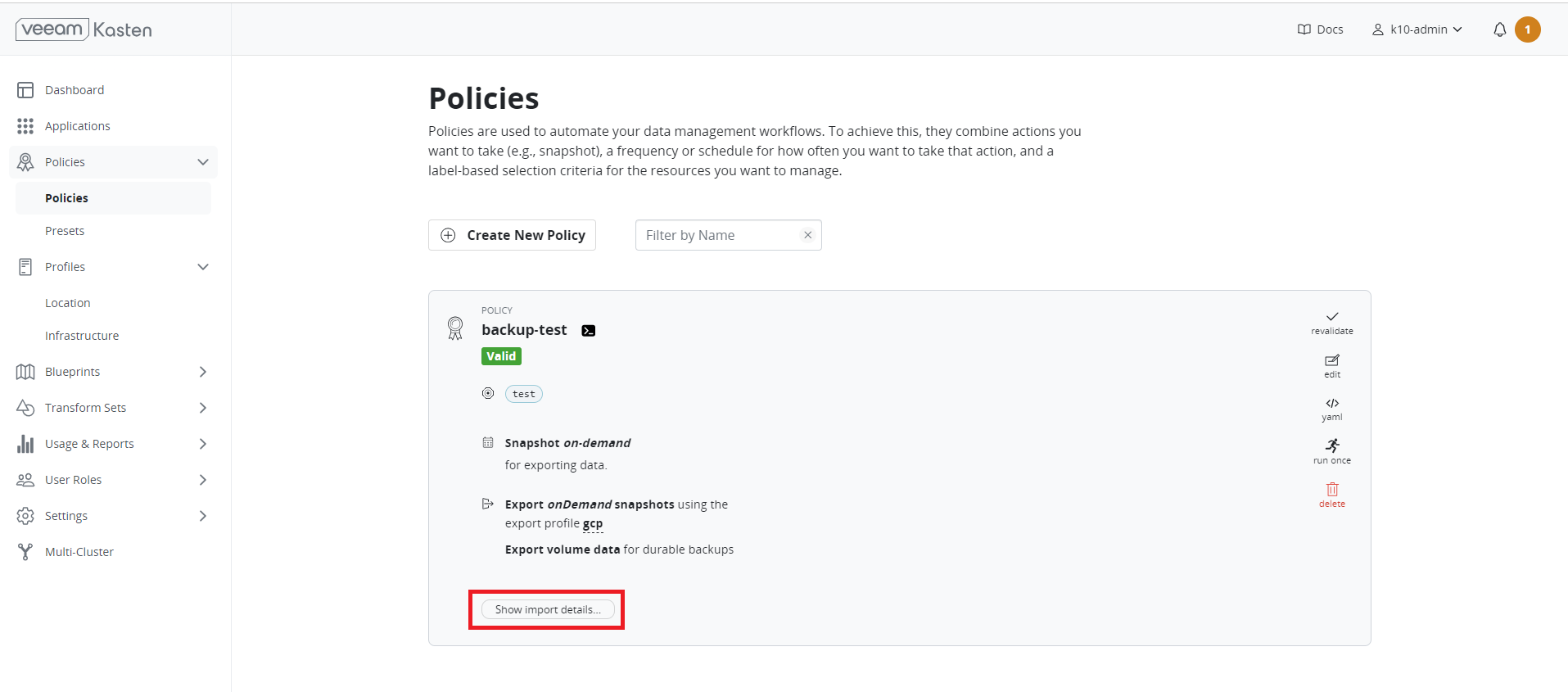Screen dimensions: 1568x692
Task: Open the notifications bell icon
Action: (1499, 29)
